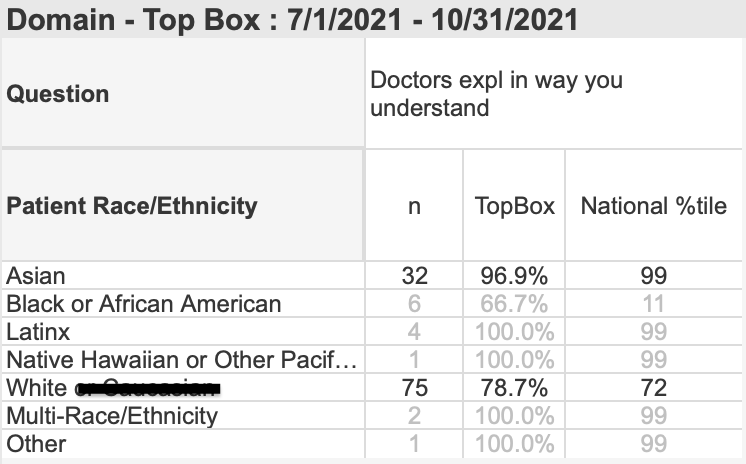Select the national percentile value 11

pyautogui.click(x=654, y=304)
